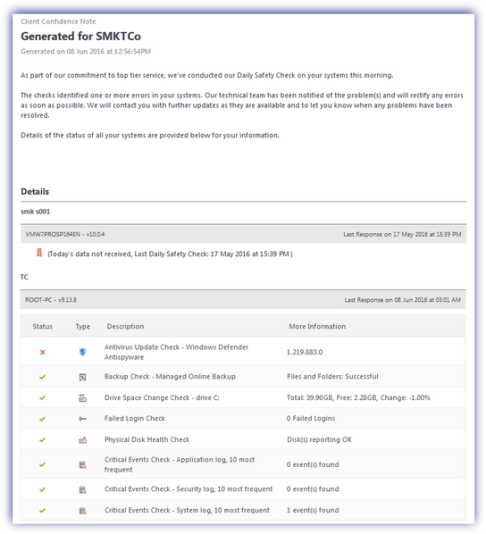Click the 'smk s001' site name
The width and height of the screenshot is (486, 534).
point(35,211)
